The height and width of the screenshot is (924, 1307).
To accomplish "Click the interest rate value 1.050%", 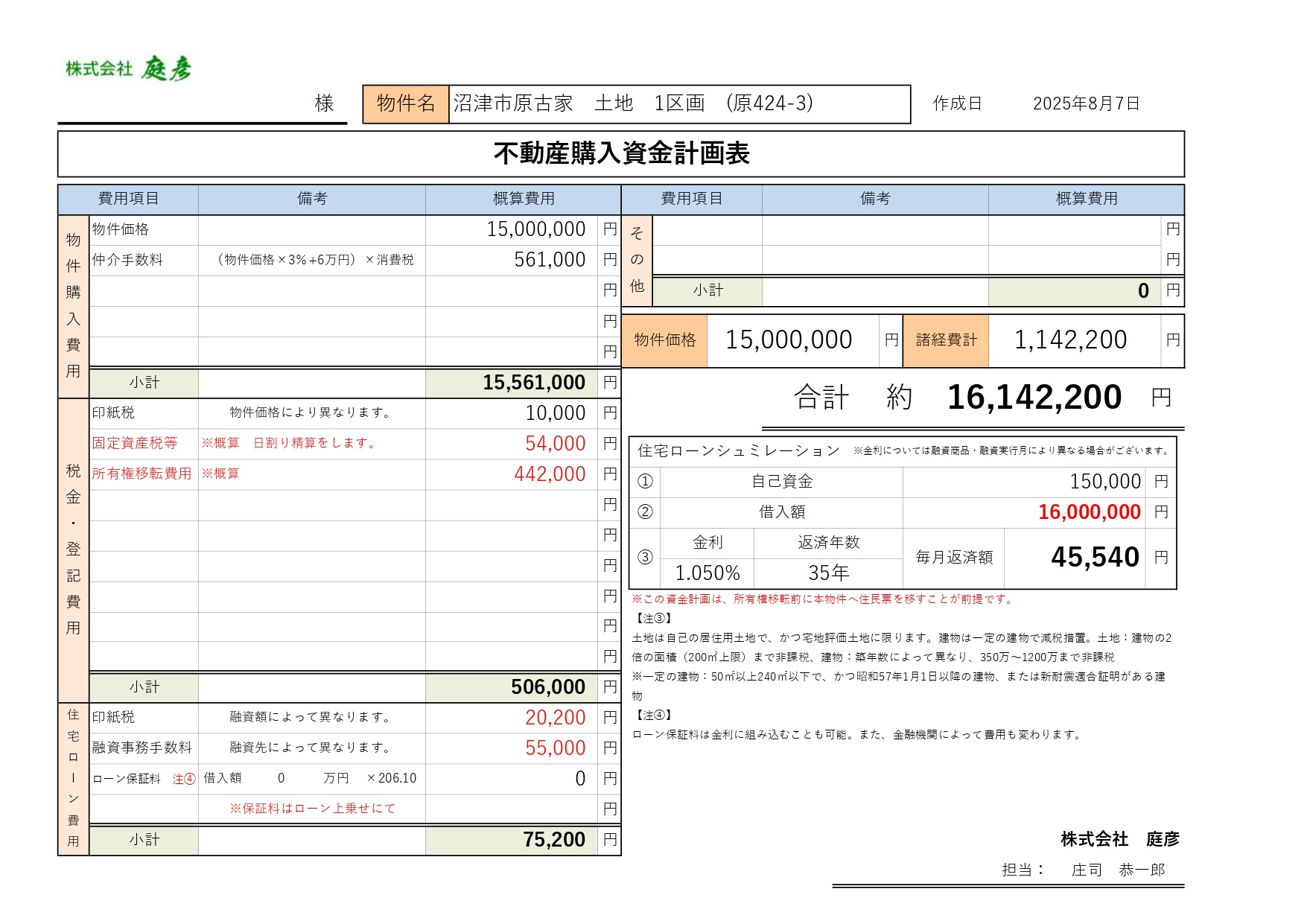I will (x=707, y=573).
